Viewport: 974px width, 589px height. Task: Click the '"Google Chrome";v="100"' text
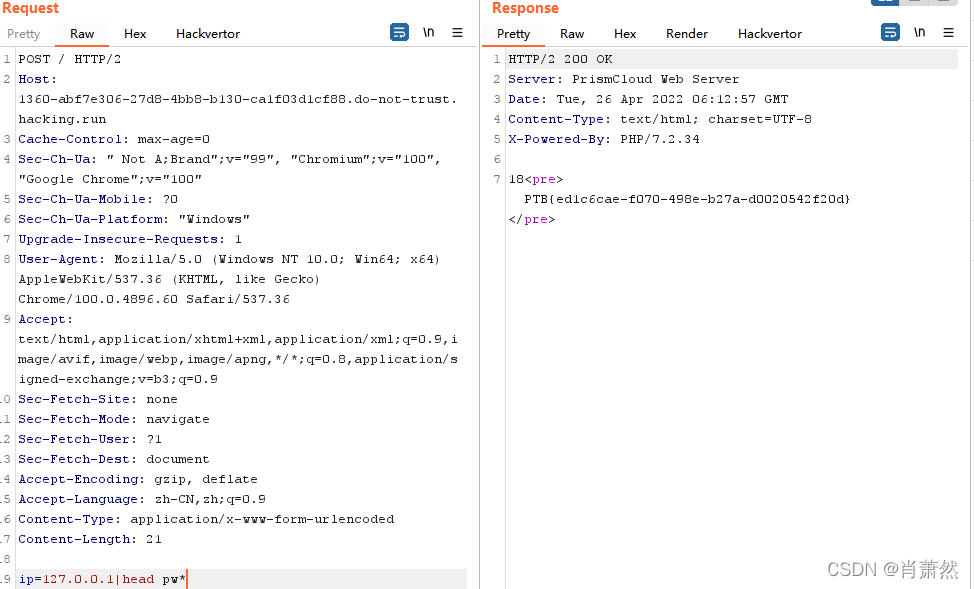(x=110, y=179)
